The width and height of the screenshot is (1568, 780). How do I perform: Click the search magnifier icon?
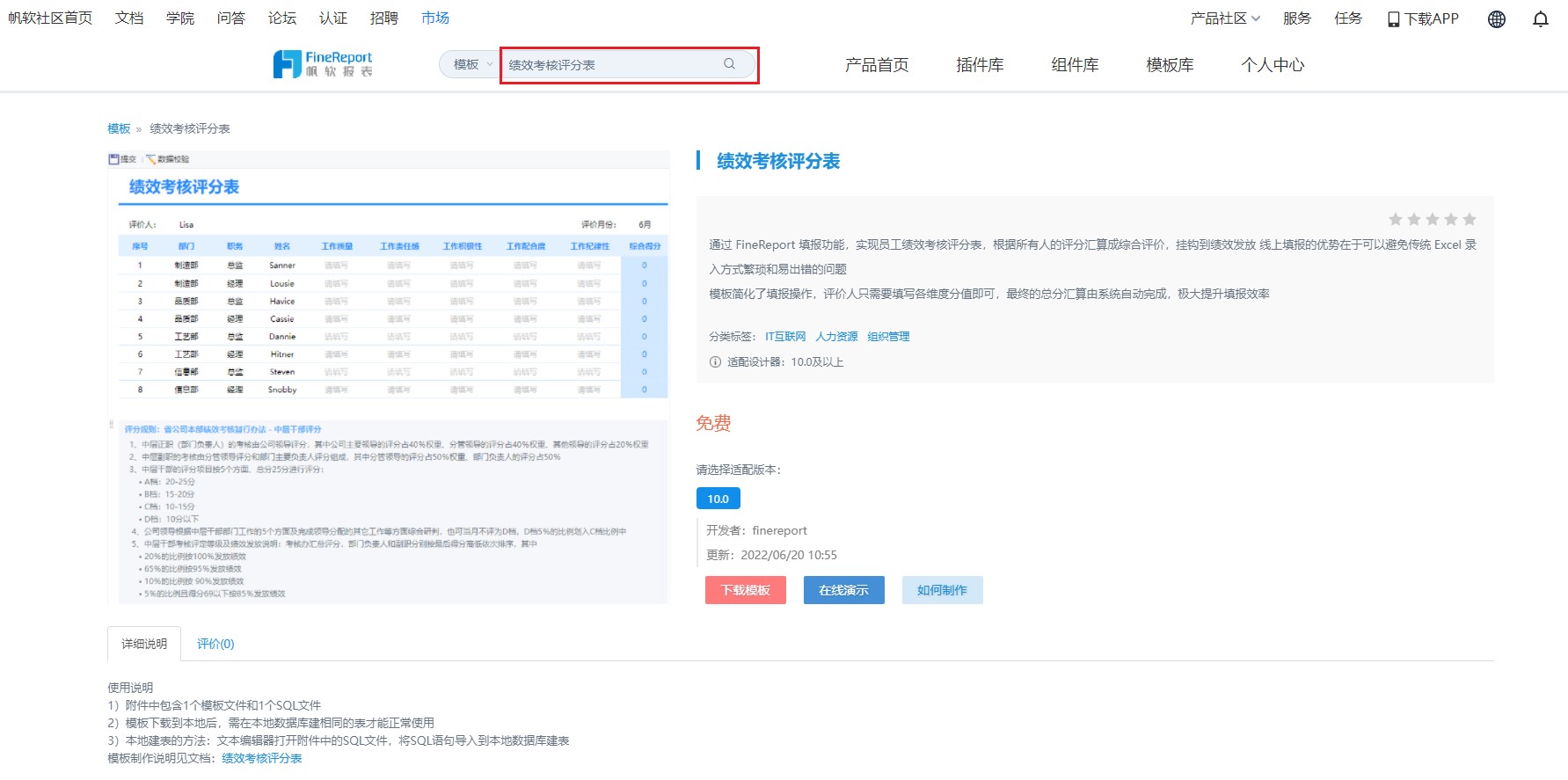(729, 63)
